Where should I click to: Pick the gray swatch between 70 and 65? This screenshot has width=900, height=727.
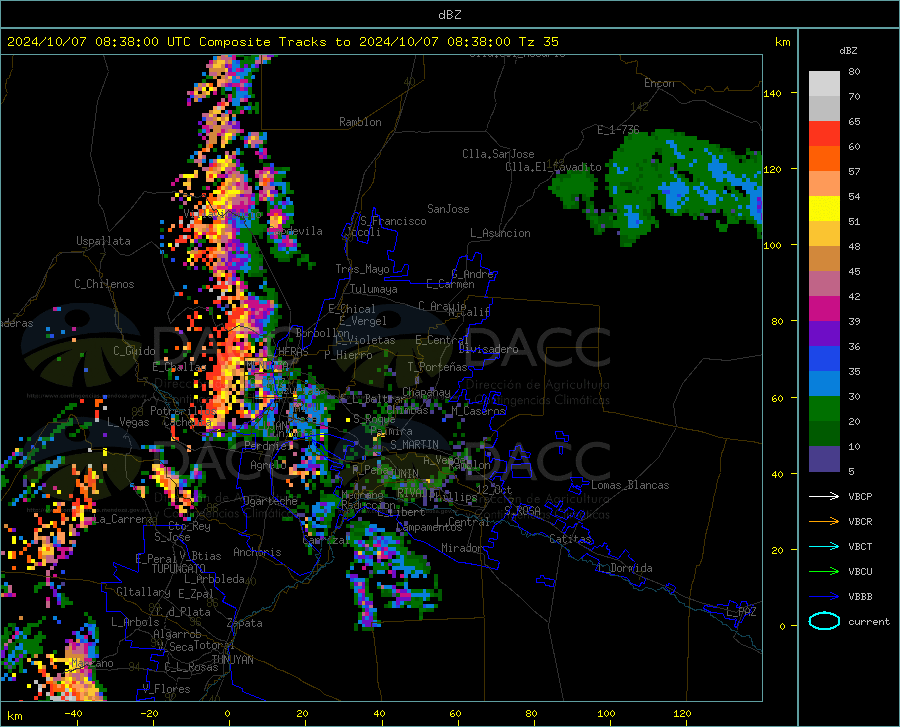coord(824,108)
